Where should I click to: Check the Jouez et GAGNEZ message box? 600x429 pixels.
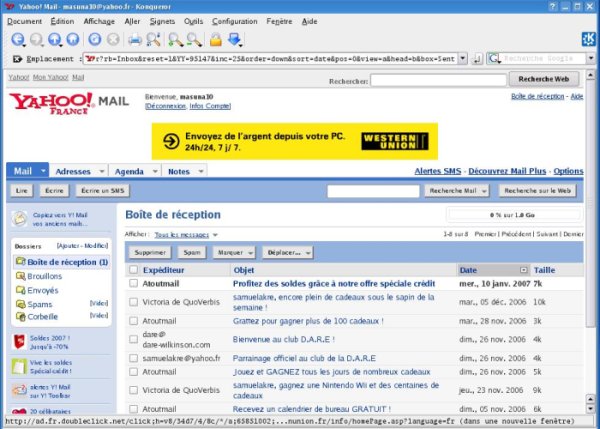133,372
